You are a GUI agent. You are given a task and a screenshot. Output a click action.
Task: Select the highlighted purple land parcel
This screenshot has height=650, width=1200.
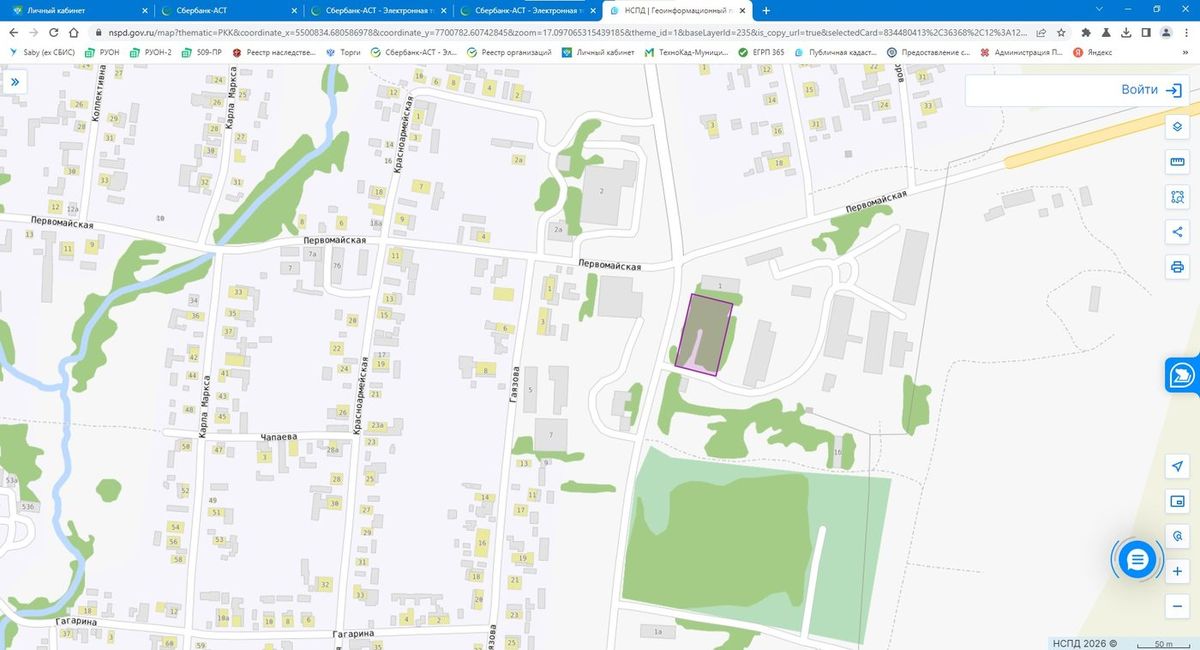pyautogui.click(x=703, y=333)
